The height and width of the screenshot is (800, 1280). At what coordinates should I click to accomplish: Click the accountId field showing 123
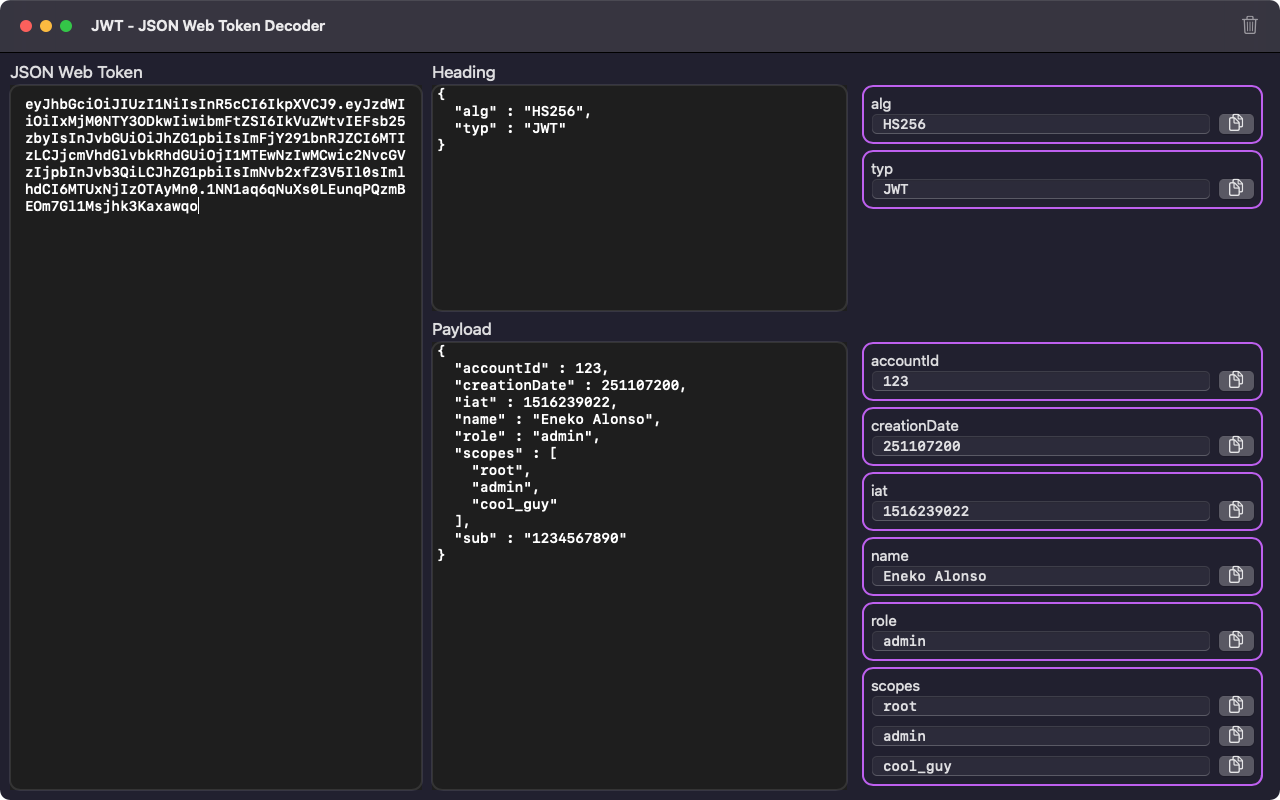click(1040, 381)
